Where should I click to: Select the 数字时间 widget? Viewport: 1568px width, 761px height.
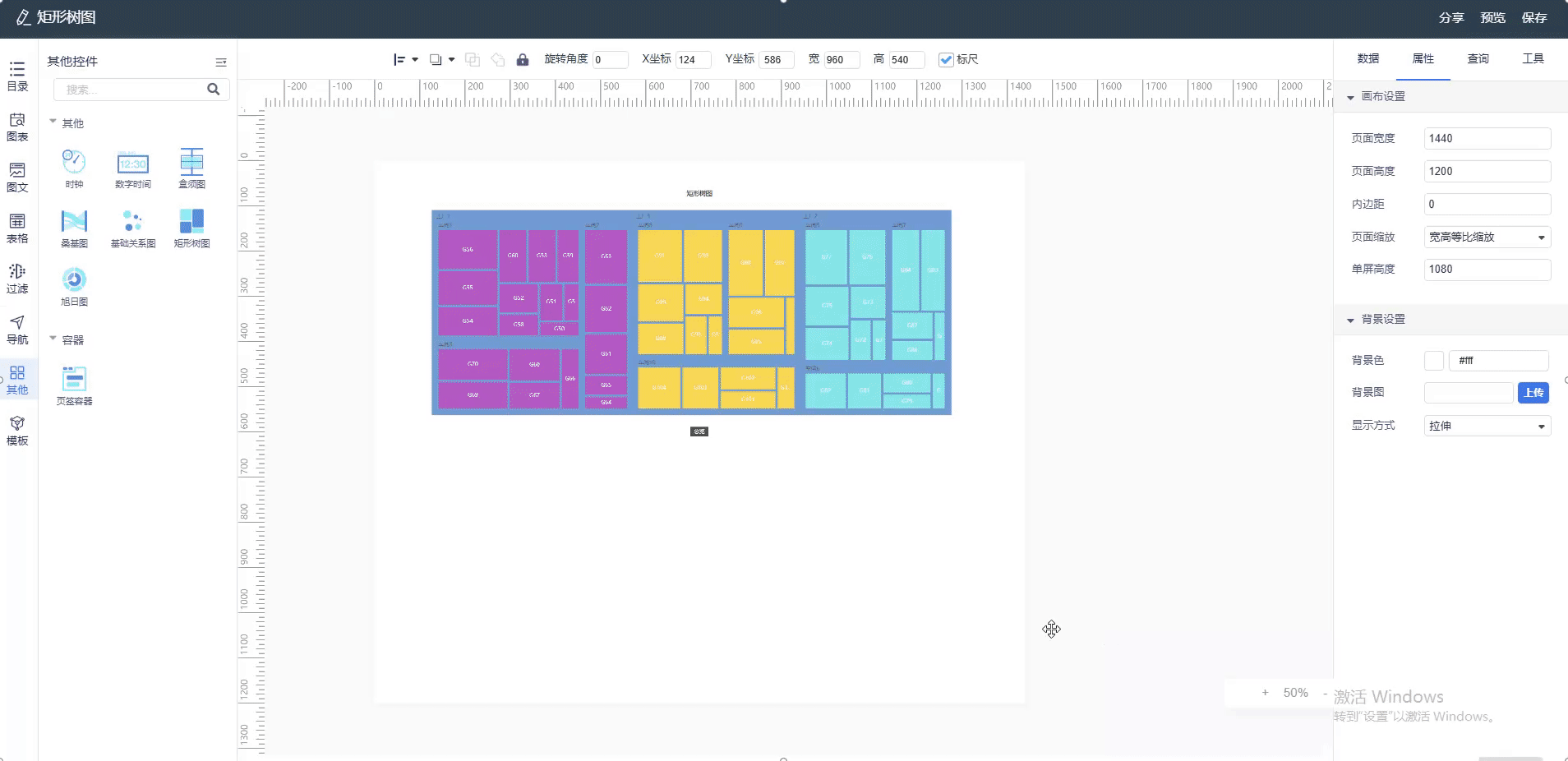pyautogui.click(x=133, y=168)
